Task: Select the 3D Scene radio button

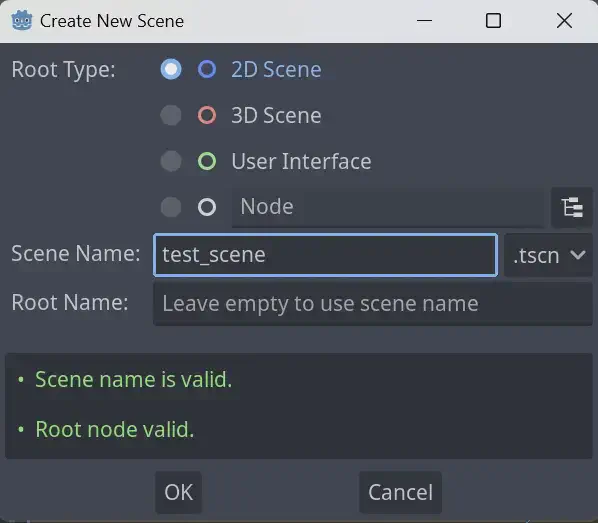Action: (171, 115)
